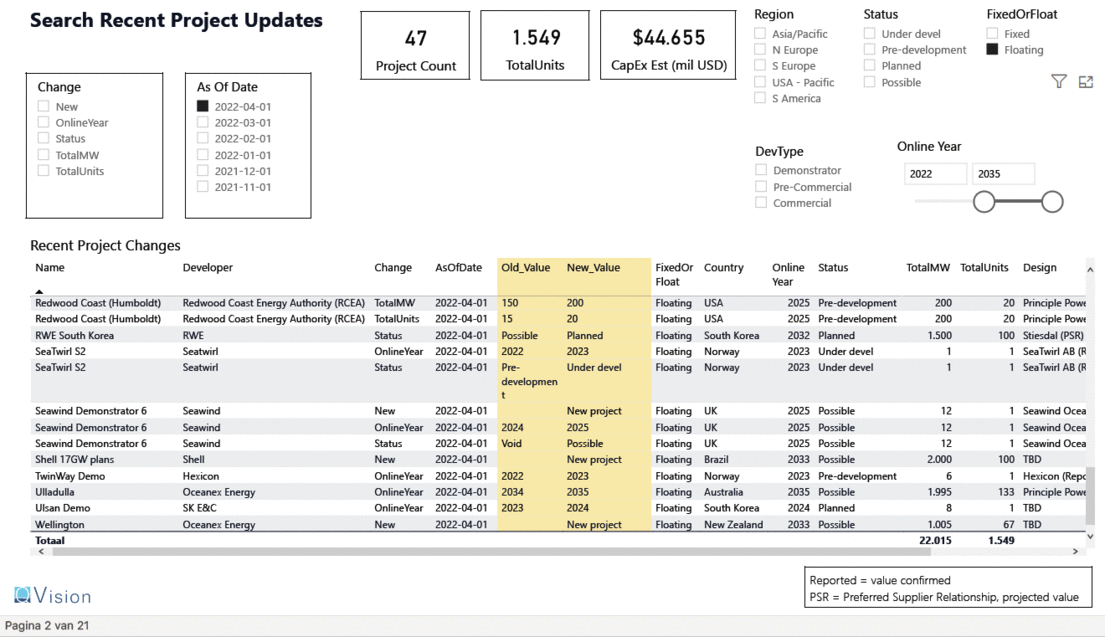Image resolution: width=1105 pixels, height=638 pixels.
Task: Click the TotalUnits card showing 1.549
Action: (535, 46)
